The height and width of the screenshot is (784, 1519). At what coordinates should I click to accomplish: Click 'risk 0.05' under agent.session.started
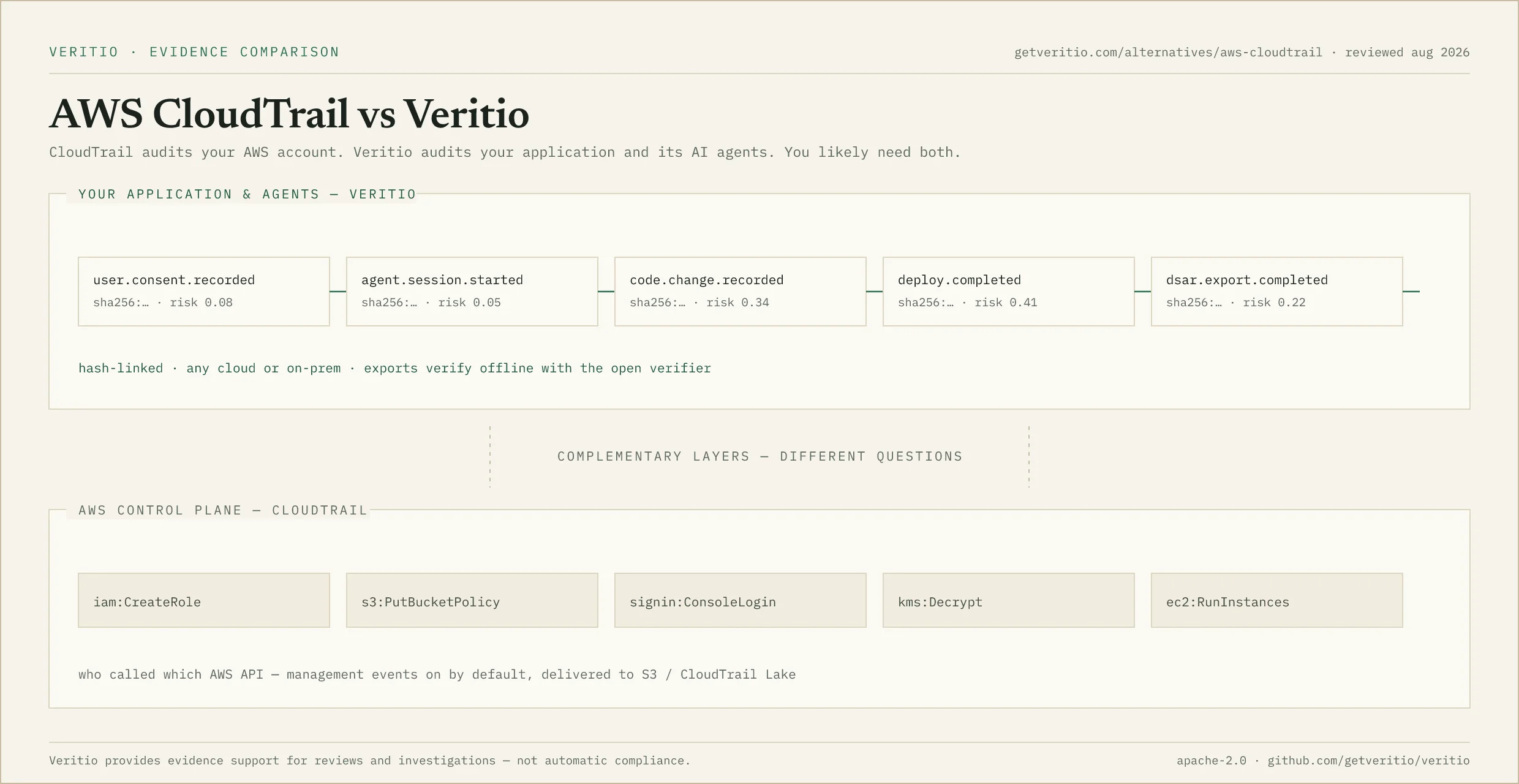coord(469,303)
